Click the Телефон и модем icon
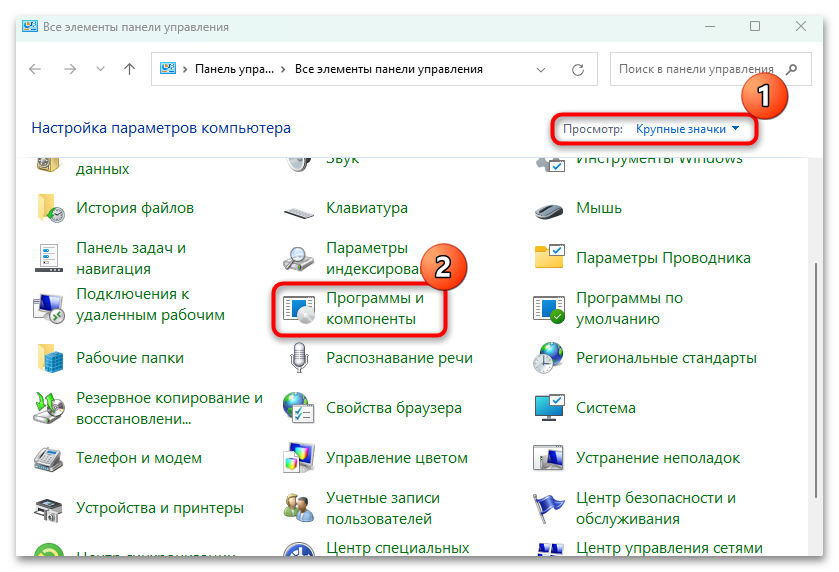The height and width of the screenshot is (572, 839). click(49, 458)
